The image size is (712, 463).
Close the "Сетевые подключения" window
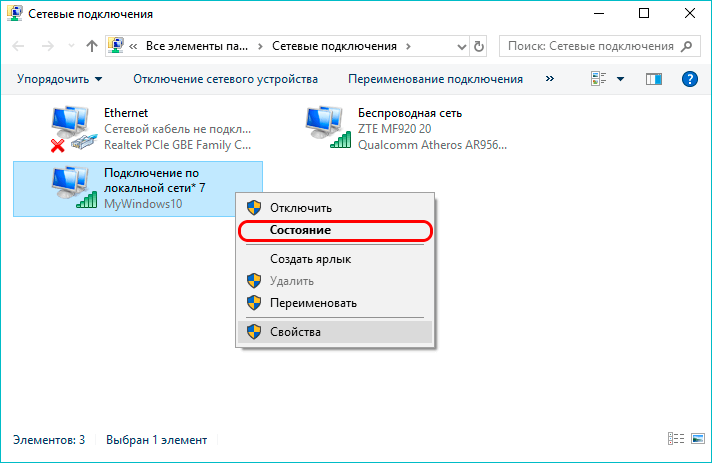pyautogui.click(x=690, y=14)
